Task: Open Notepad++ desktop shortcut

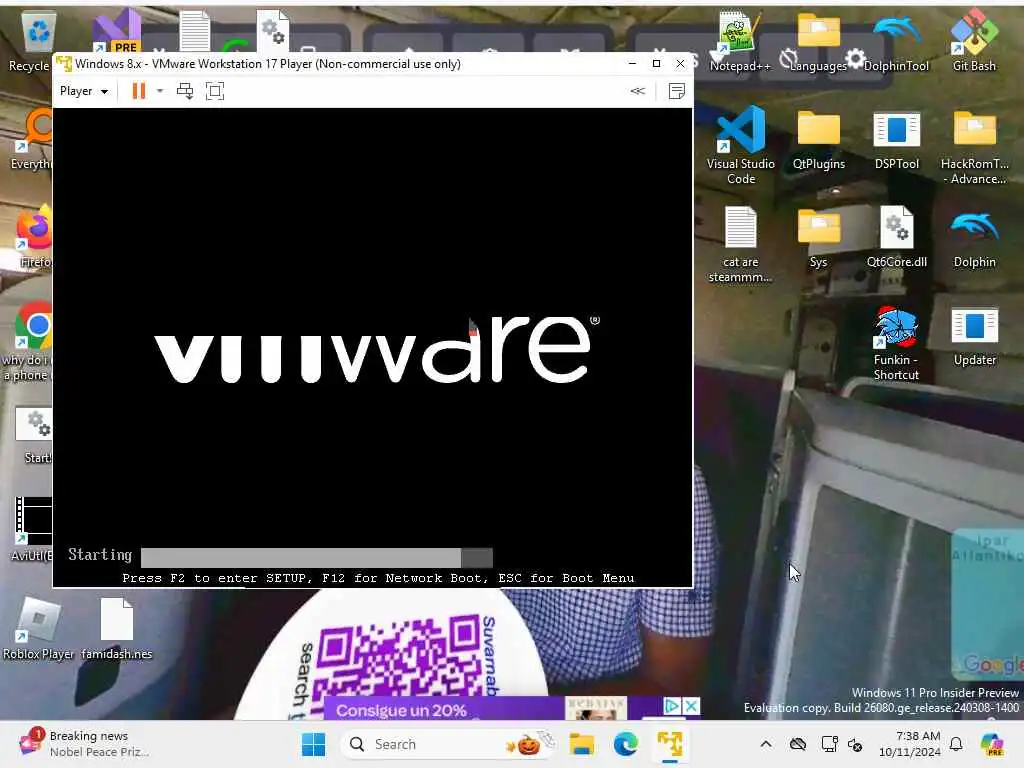Action: 740,40
